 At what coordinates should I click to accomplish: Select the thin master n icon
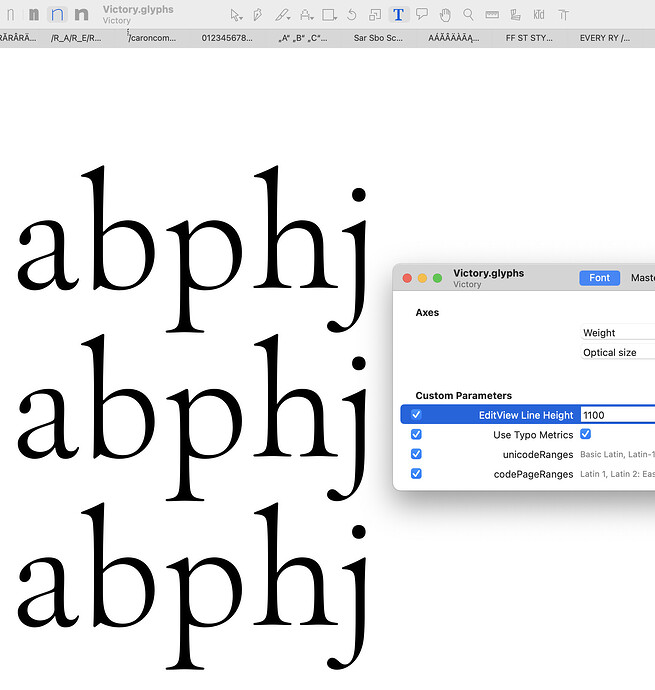(x=11, y=15)
